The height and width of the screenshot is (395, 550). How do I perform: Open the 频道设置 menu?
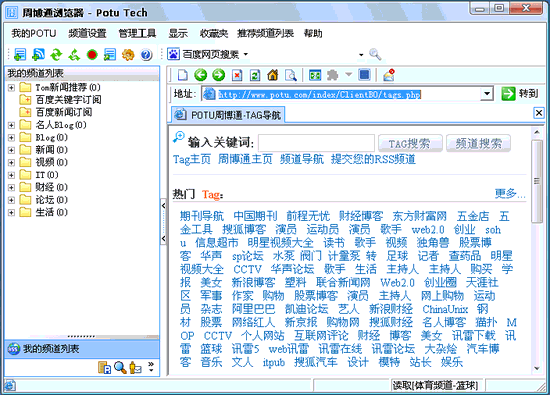click(87, 33)
